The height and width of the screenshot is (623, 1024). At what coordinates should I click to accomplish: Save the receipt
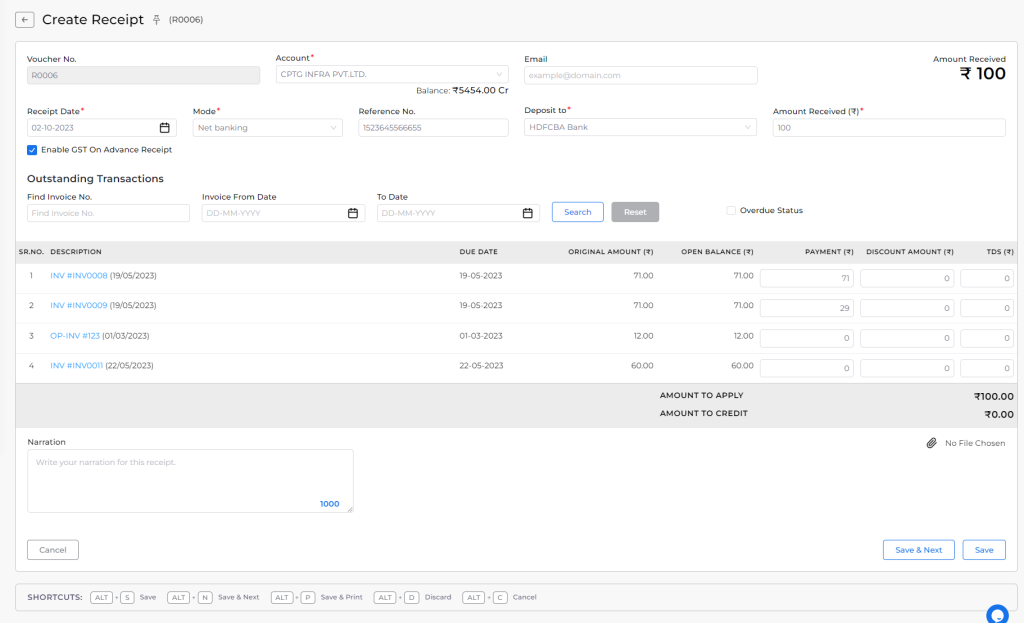(x=983, y=549)
